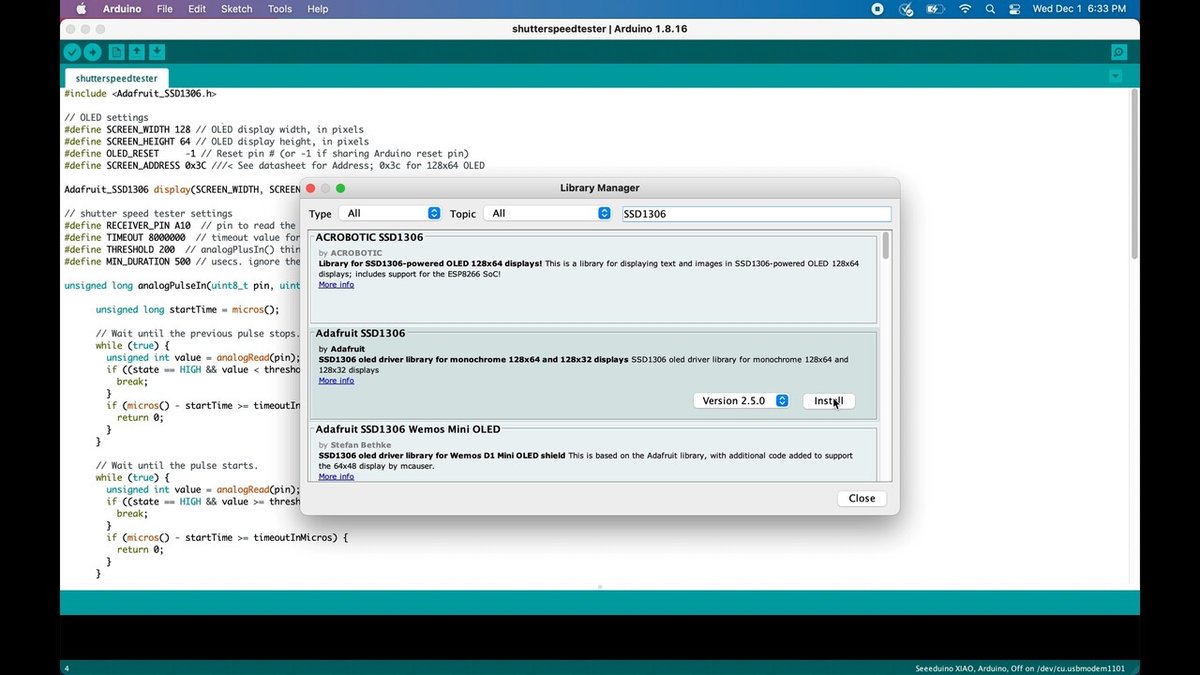
Task: Click the #include Adafruit_SSD1306.h code line
Action: pos(140,94)
